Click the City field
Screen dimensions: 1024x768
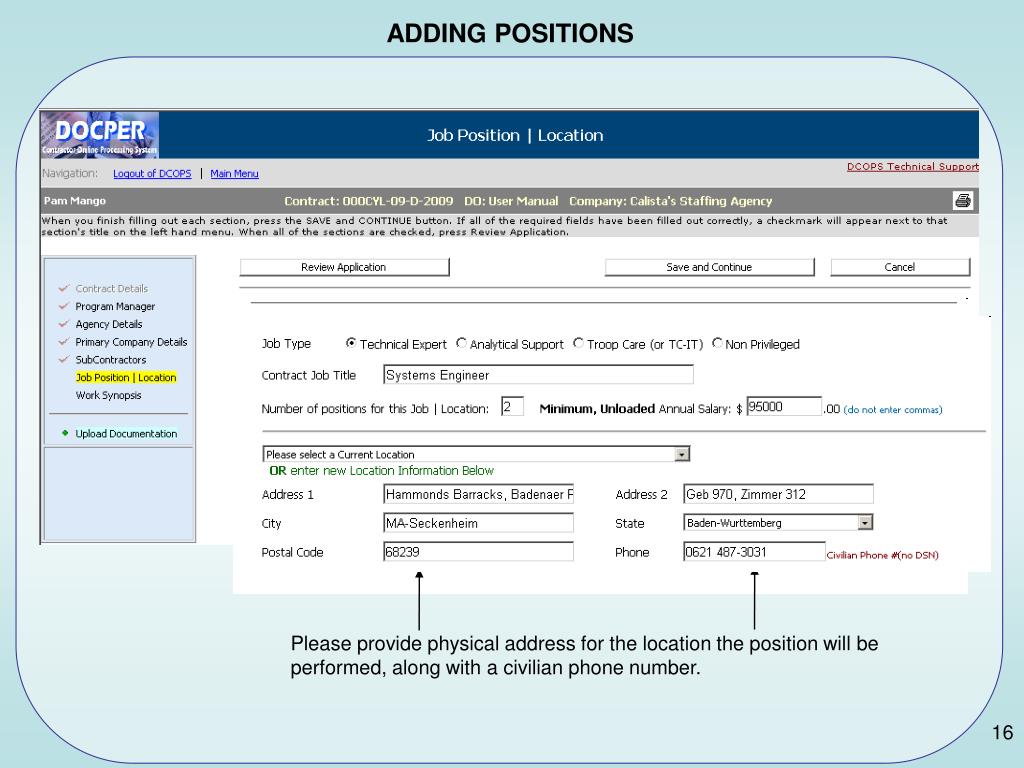[x=478, y=523]
